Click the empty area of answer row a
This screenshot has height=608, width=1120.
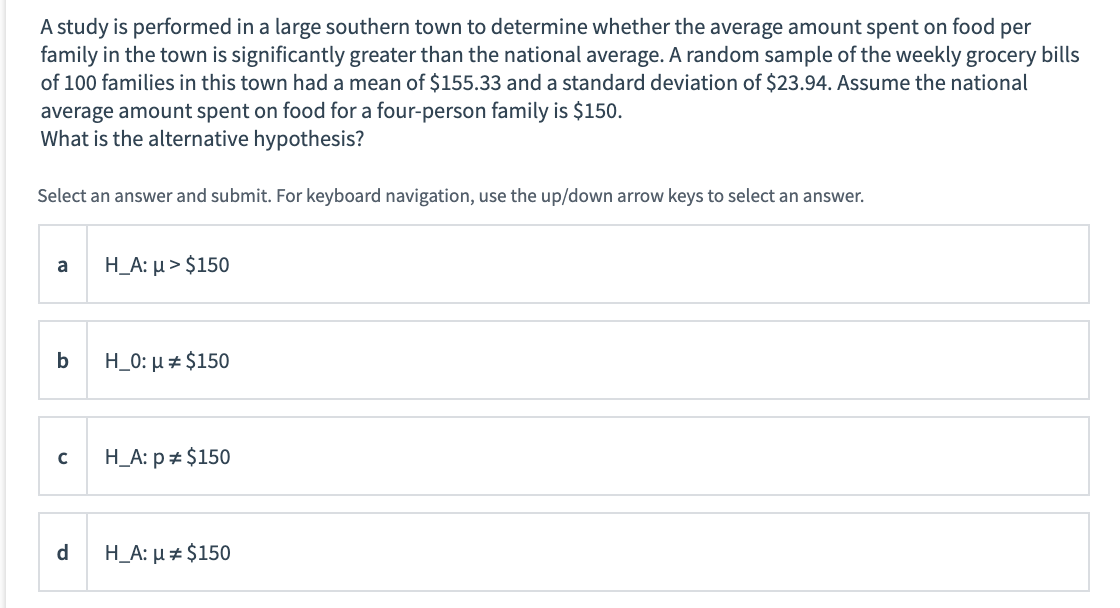coord(657,264)
